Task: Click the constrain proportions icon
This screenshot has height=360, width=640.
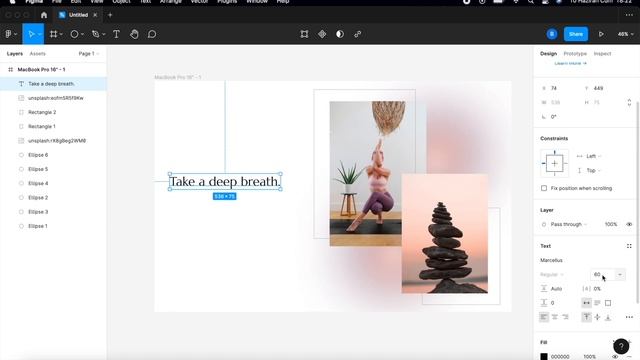Action: [x=629, y=102]
